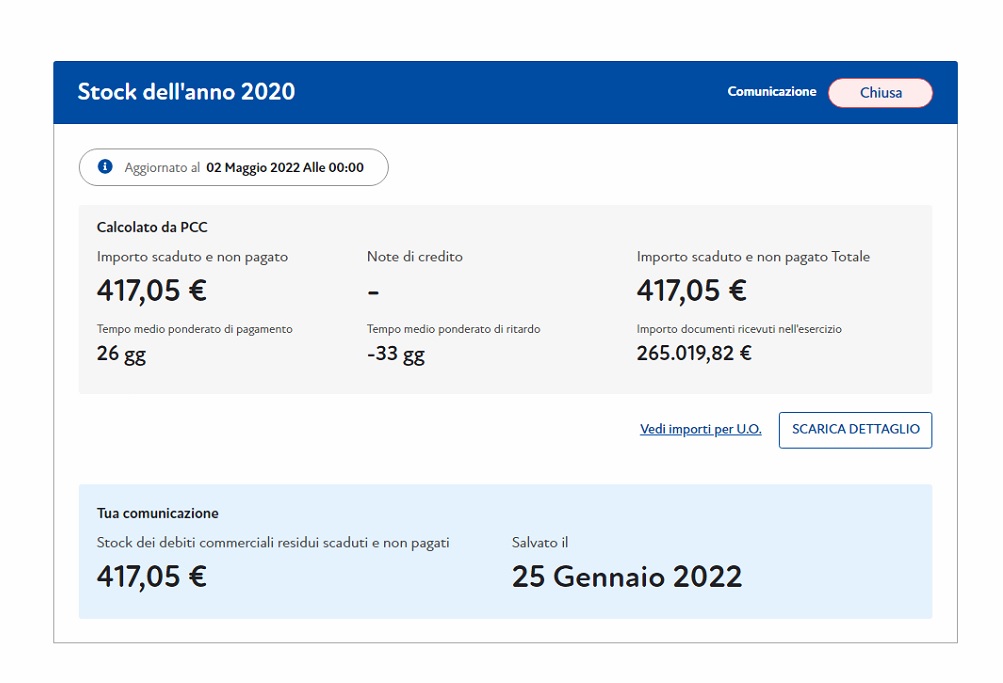Image resolution: width=1003 pixels, height=683 pixels.
Task: Open the Vedi importi per U.O. link
Action: pos(700,429)
